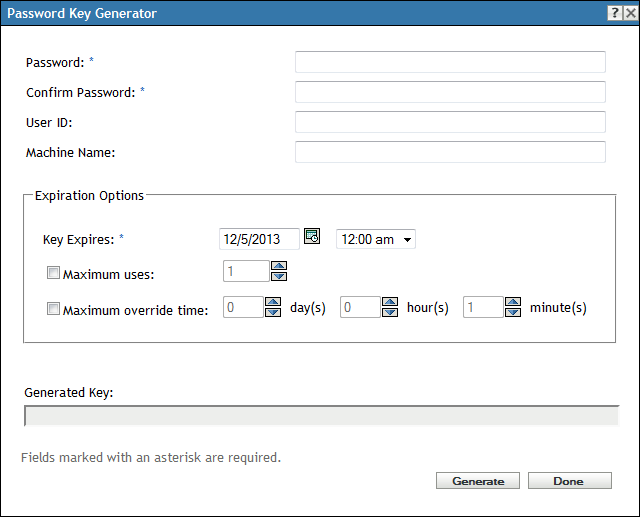Image resolution: width=640 pixels, height=517 pixels.
Task: Click the Done button
Action: click(x=569, y=481)
